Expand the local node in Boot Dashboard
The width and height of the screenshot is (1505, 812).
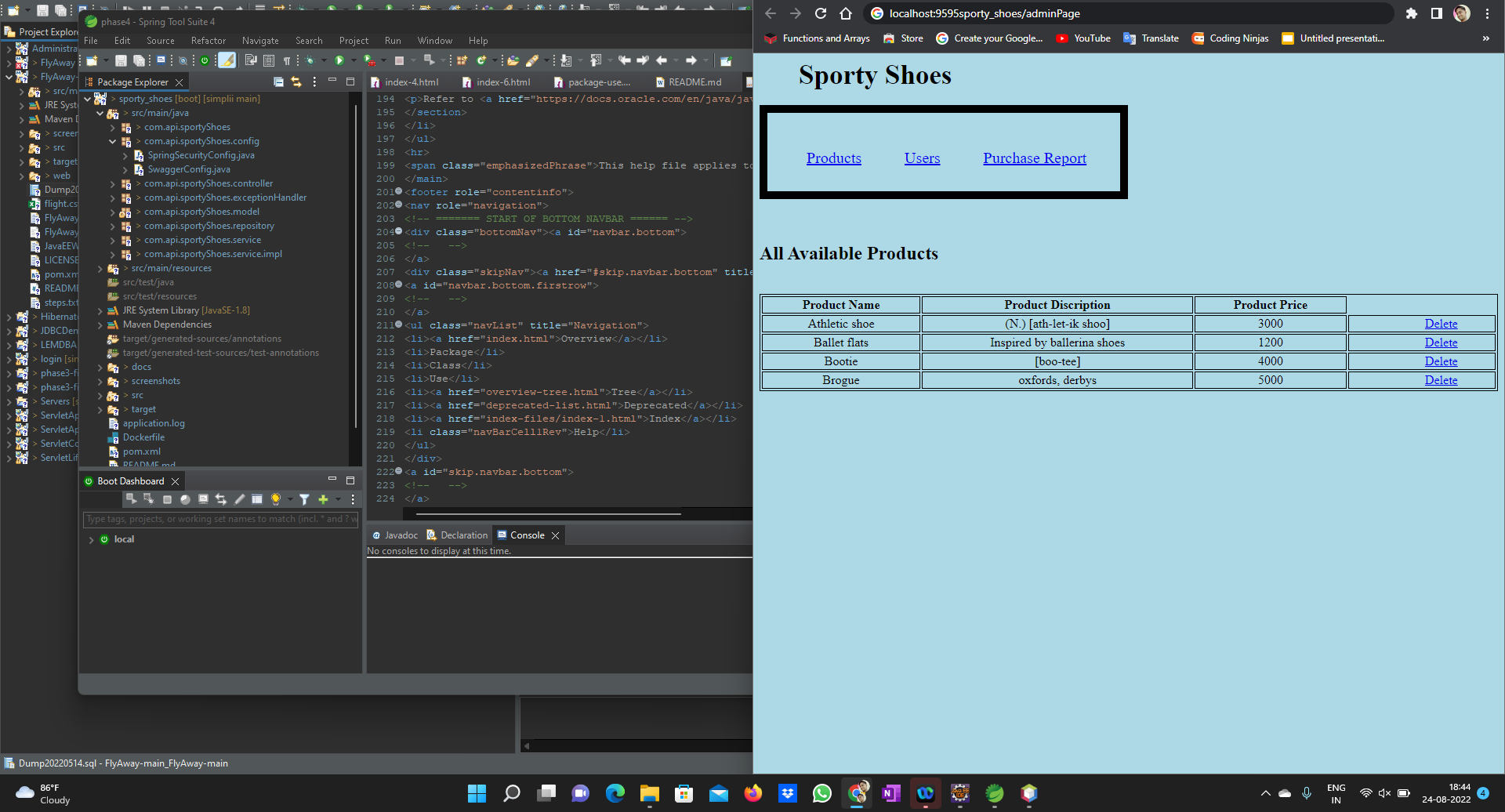click(x=91, y=539)
